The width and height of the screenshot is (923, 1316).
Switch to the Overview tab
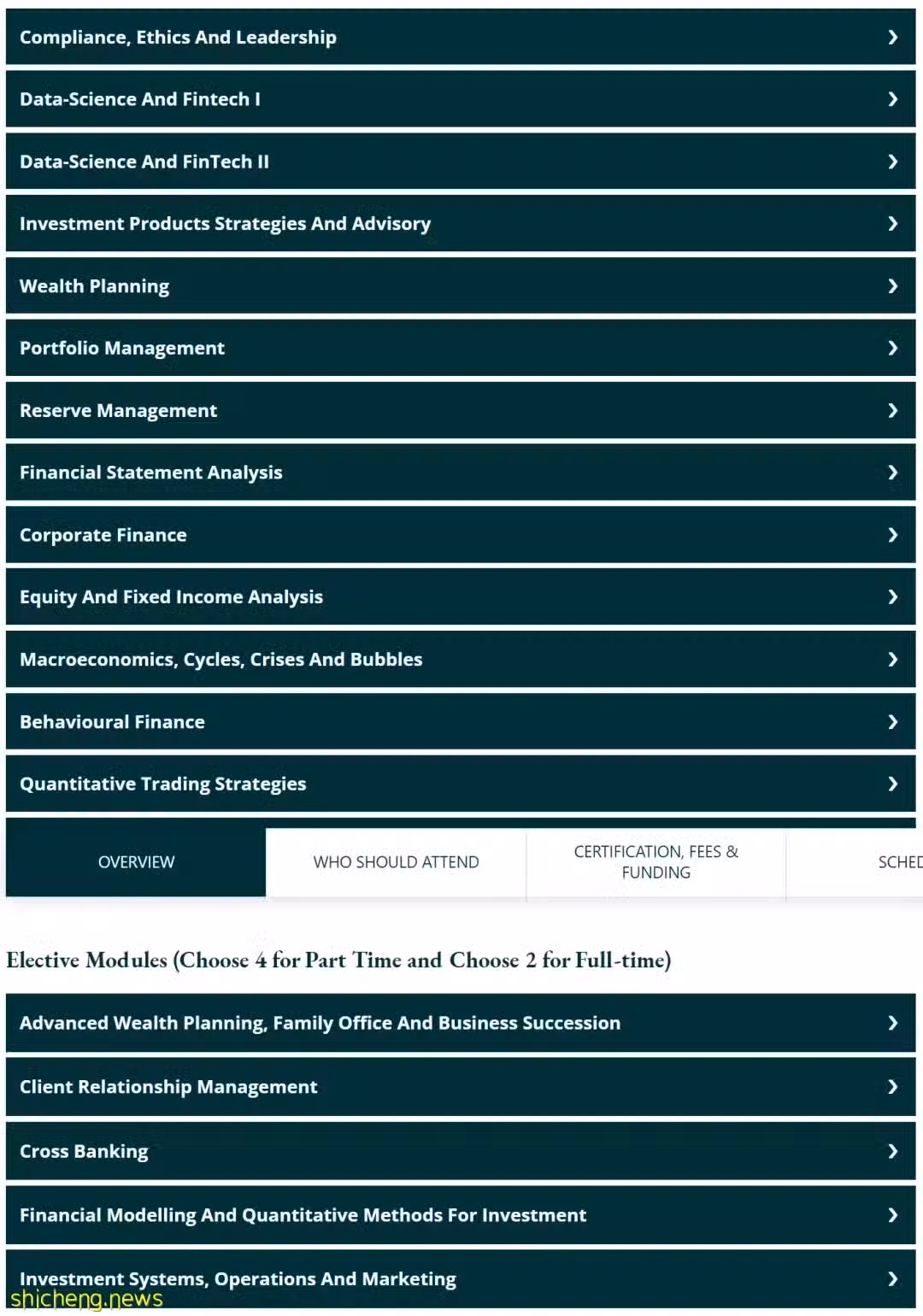click(x=136, y=861)
